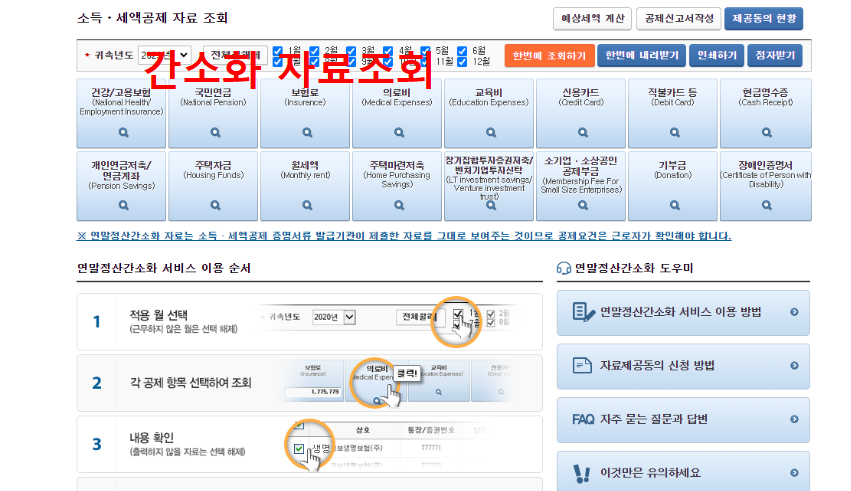The height and width of the screenshot is (491, 851).
Task: Toggle the 11월 month checkbox
Action: [x=425, y=62]
